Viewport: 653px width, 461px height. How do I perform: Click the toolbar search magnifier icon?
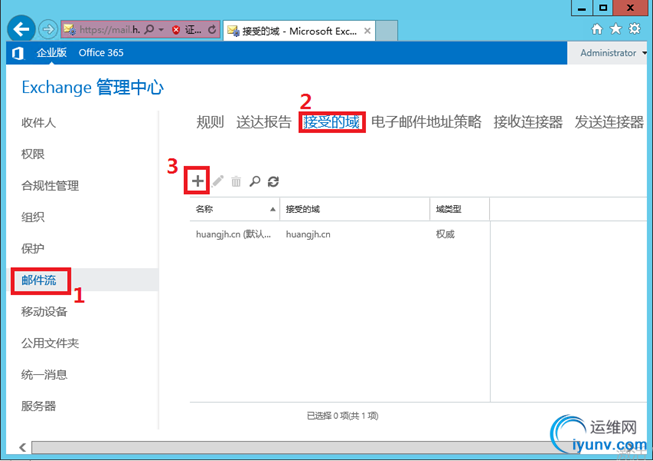point(254,181)
